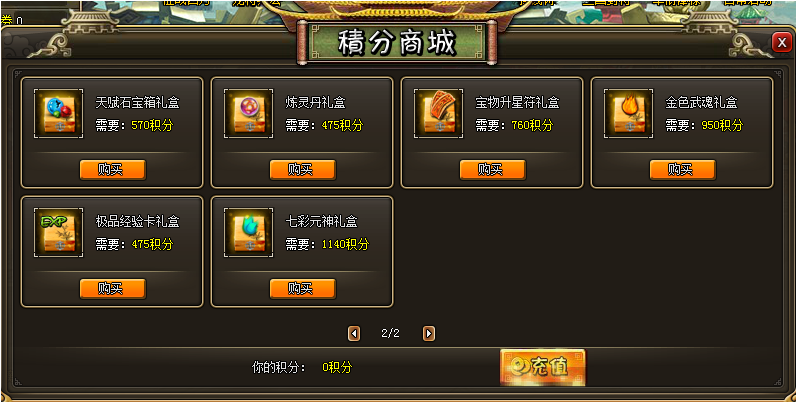The height and width of the screenshot is (403, 797).
Task: Click the 炼灵丹礼盒 pill box icon
Action: 249,113
